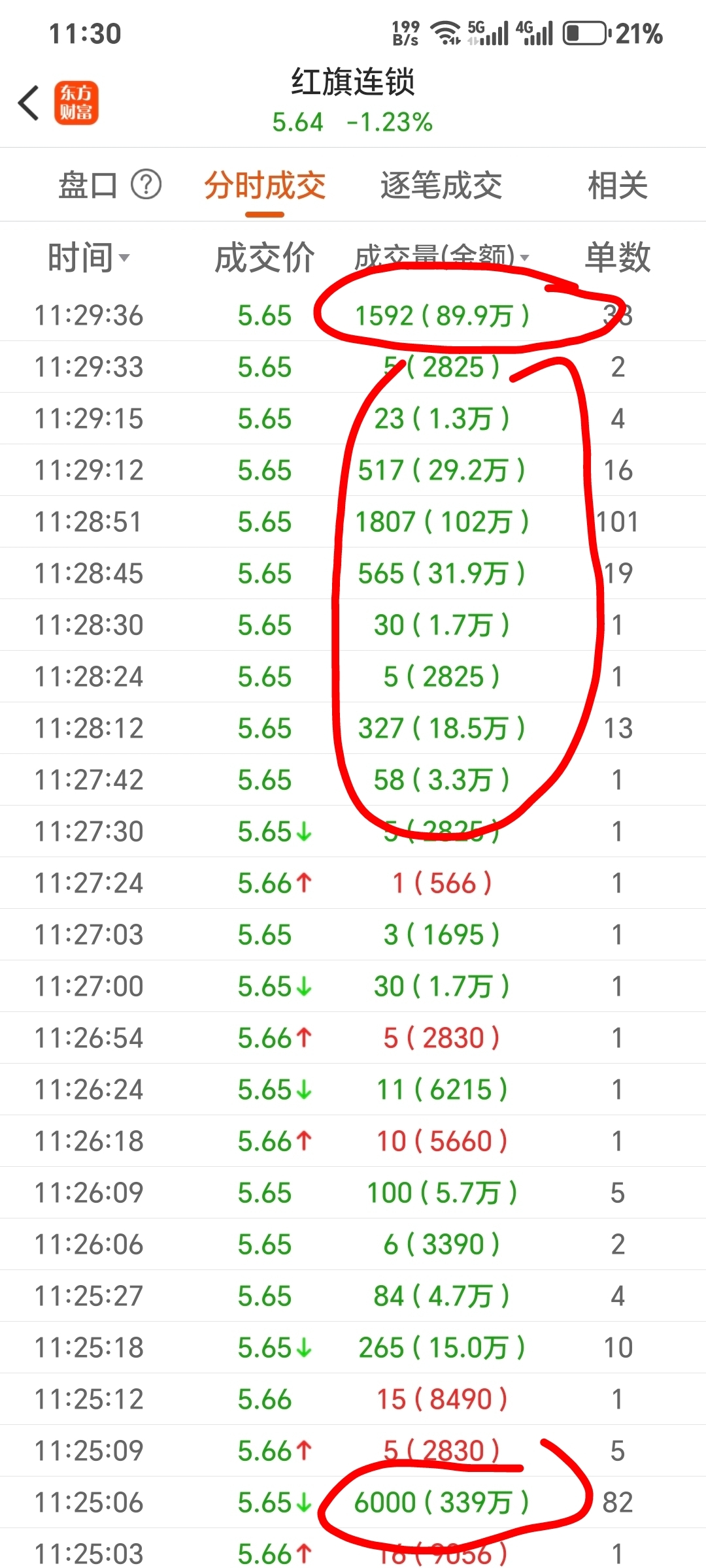Tap volume 10 (5660)
This screenshot has width=706, height=1568.
(442, 1141)
